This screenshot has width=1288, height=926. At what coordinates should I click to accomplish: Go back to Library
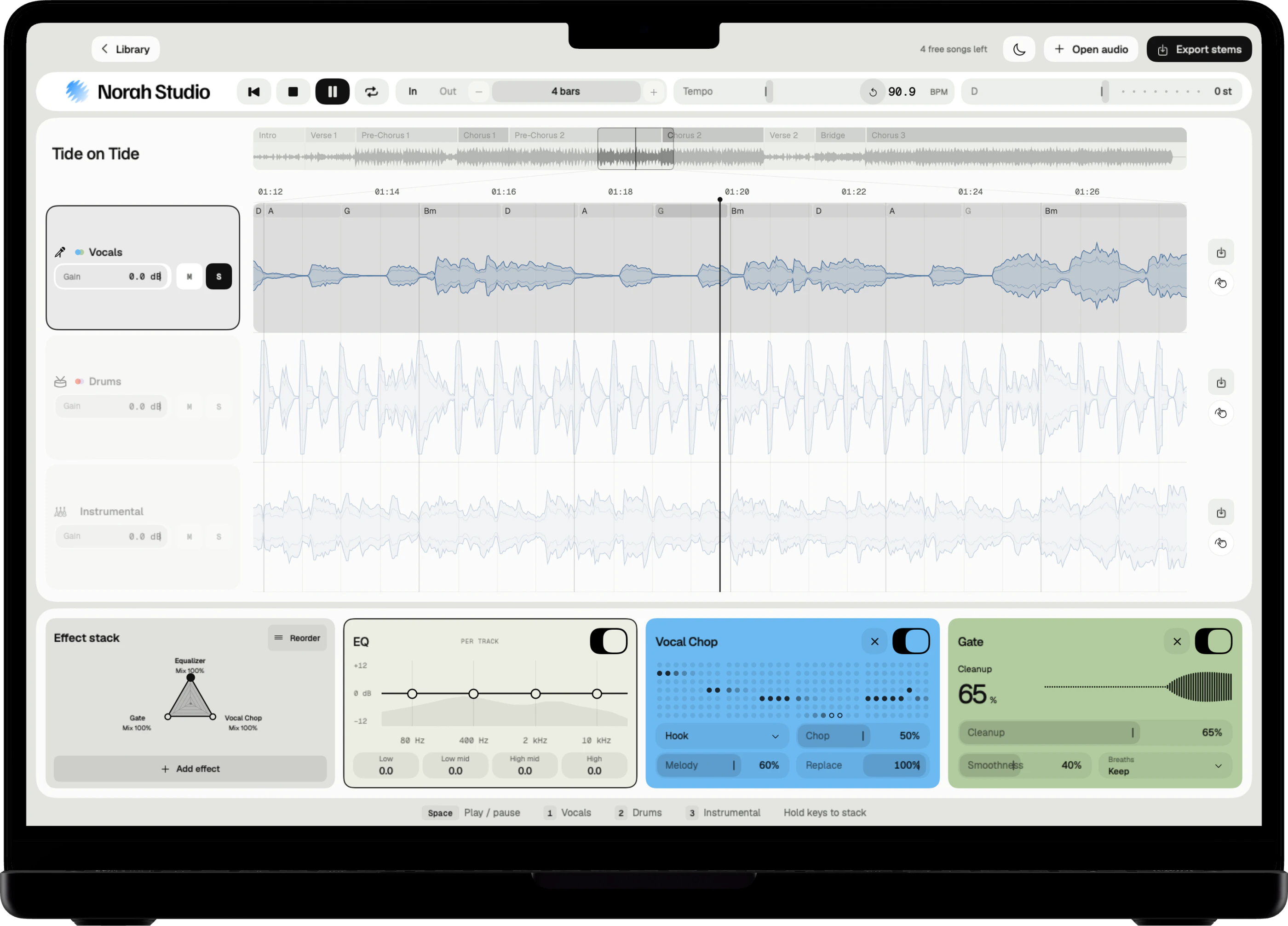coord(126,49)
